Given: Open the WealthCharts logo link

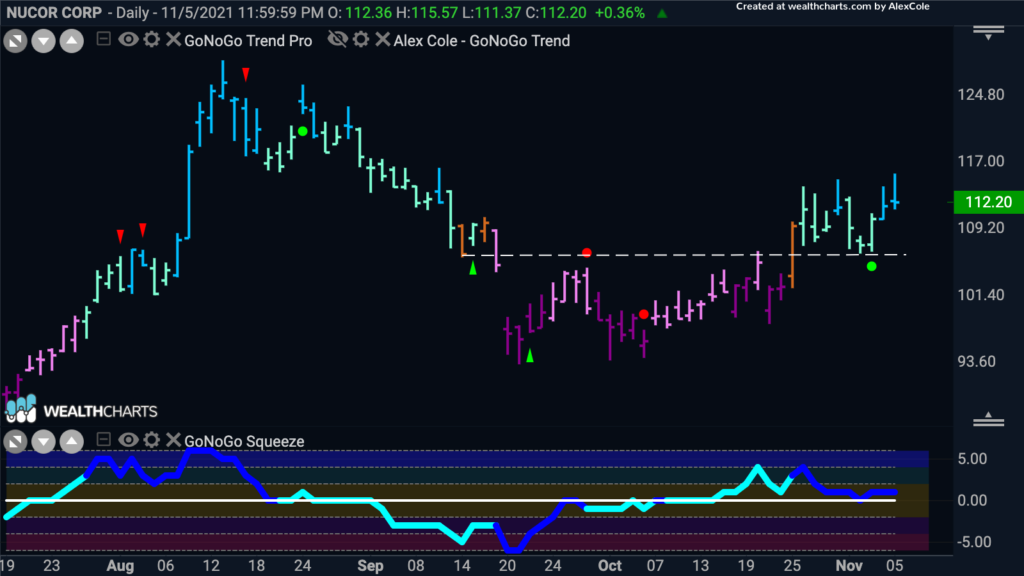Looking at the screenshot, I should (x=83, y=411).
